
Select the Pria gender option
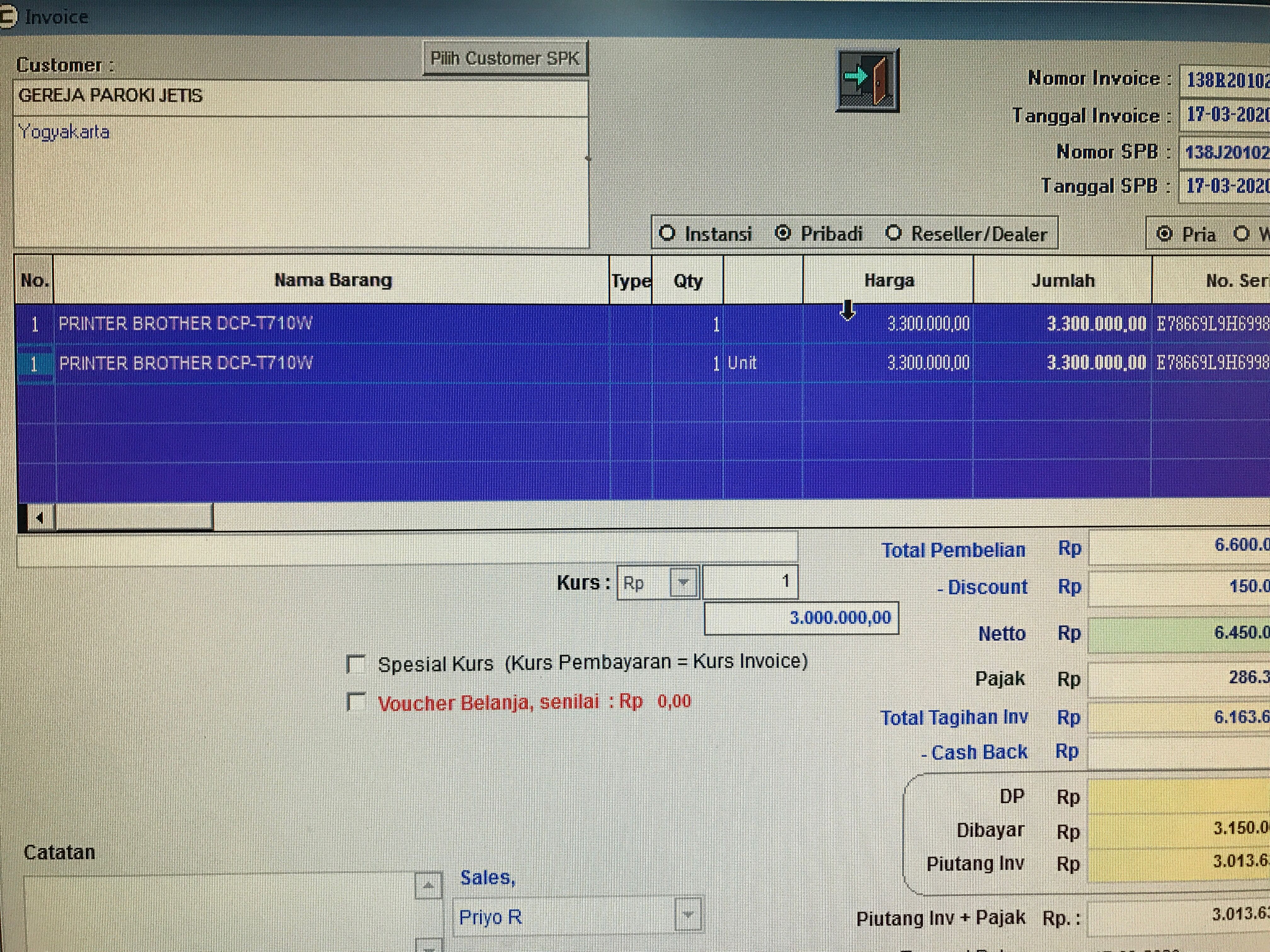pyautogui.click(x=1164, y=234)
